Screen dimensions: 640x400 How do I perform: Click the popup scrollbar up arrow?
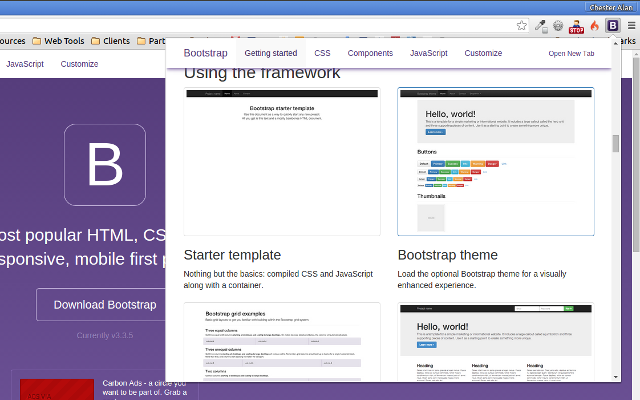click(616, 43)
